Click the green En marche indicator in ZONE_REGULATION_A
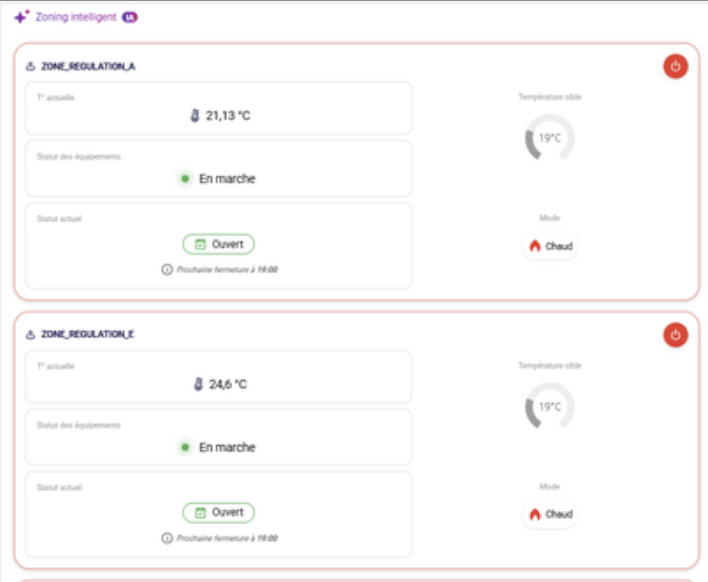708x582 pixels. (185, 179)
